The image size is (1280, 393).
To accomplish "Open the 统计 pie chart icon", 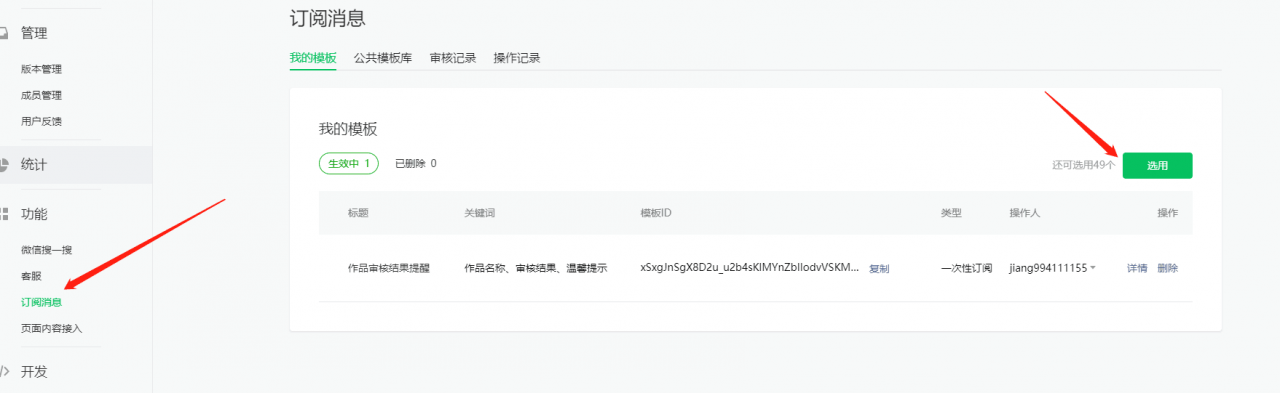I will pyautogui.click(x=4, y=164).
